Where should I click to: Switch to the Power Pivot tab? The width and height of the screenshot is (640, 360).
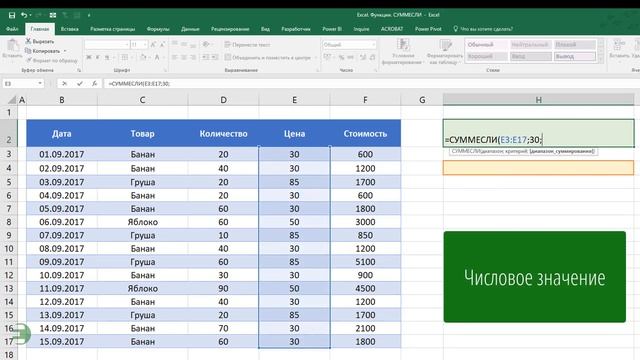(428, 29)
